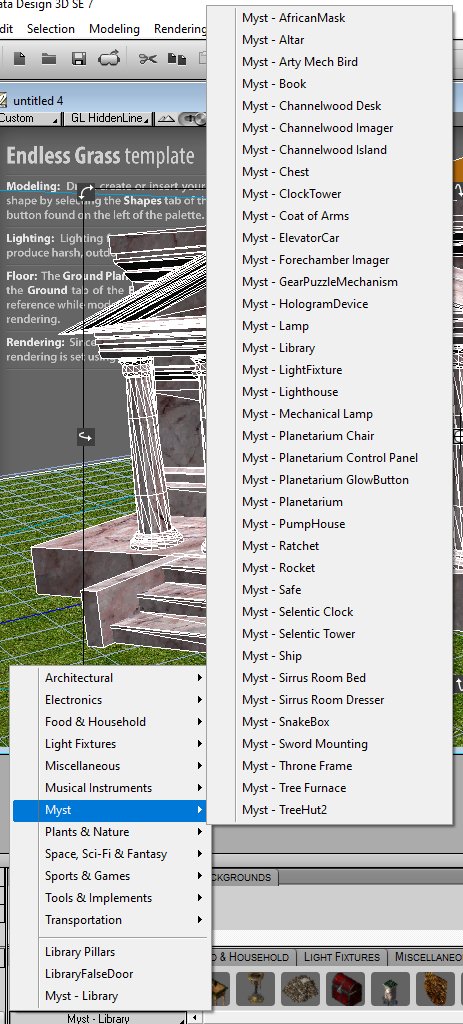Select Myst - Coat of Arms
Viewport: 463px width, 1024px height.
coord(330,216)
